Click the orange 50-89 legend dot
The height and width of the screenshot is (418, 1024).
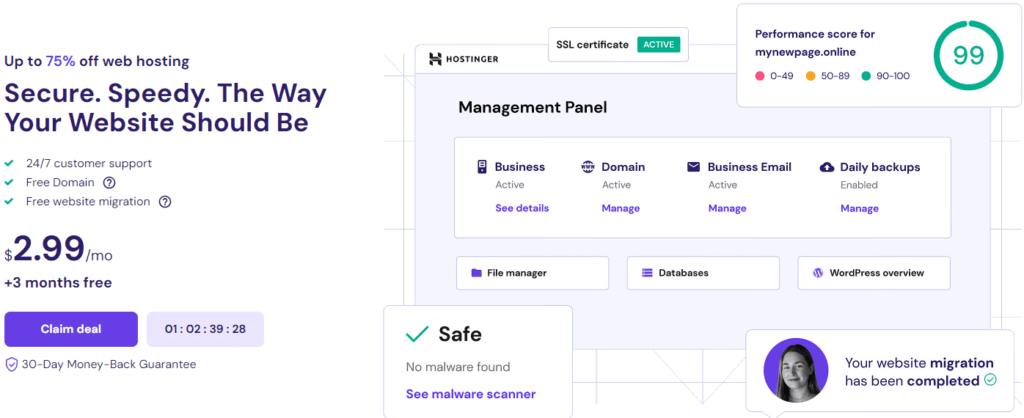[x=810, y=76]
